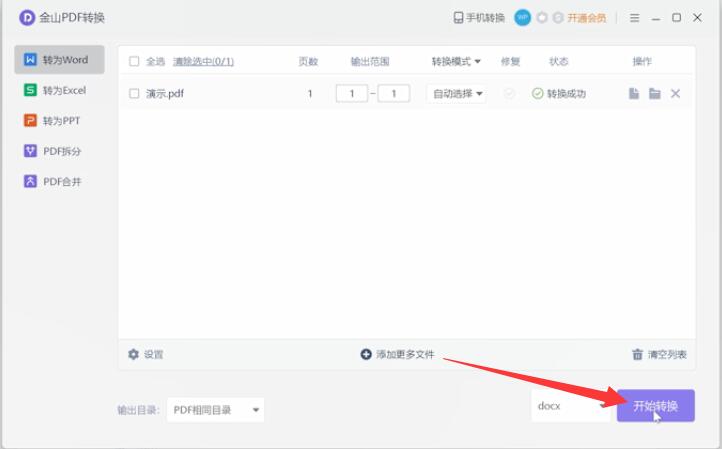Click 清空列表 trash to clear list
This screenshot has width=722, height=449.
659,354
